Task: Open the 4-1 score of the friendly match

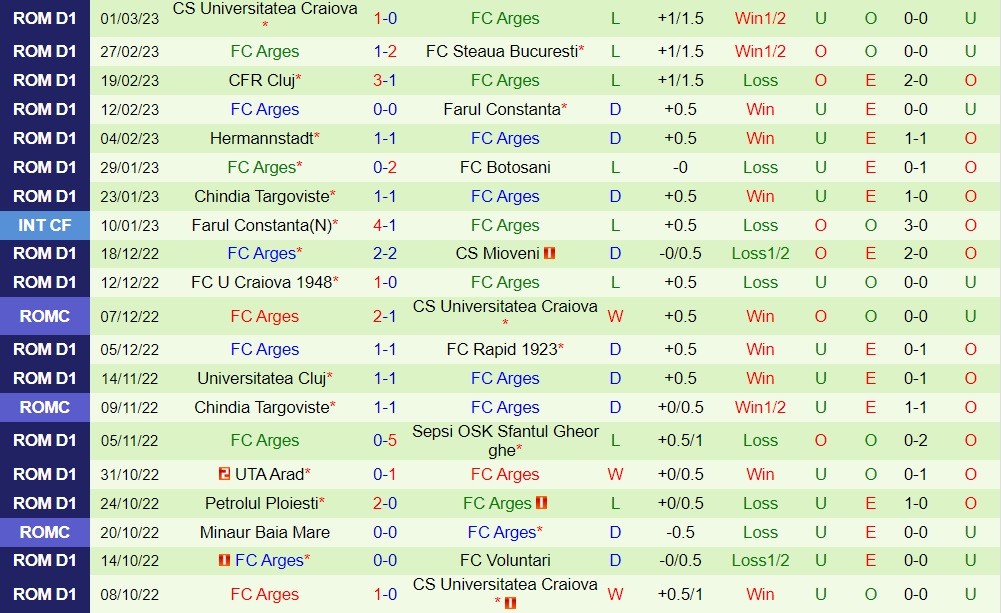Action: tap(385, 225)
